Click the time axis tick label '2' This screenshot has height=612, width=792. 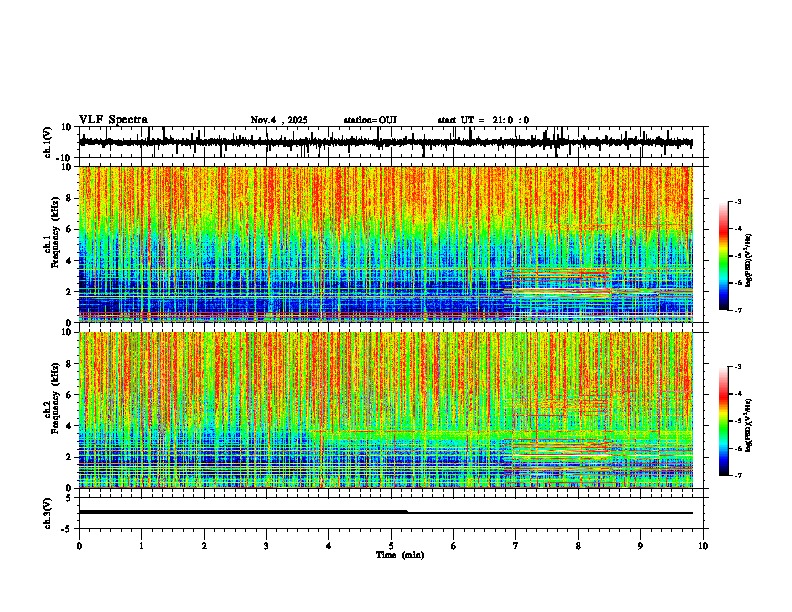(204, 546)
